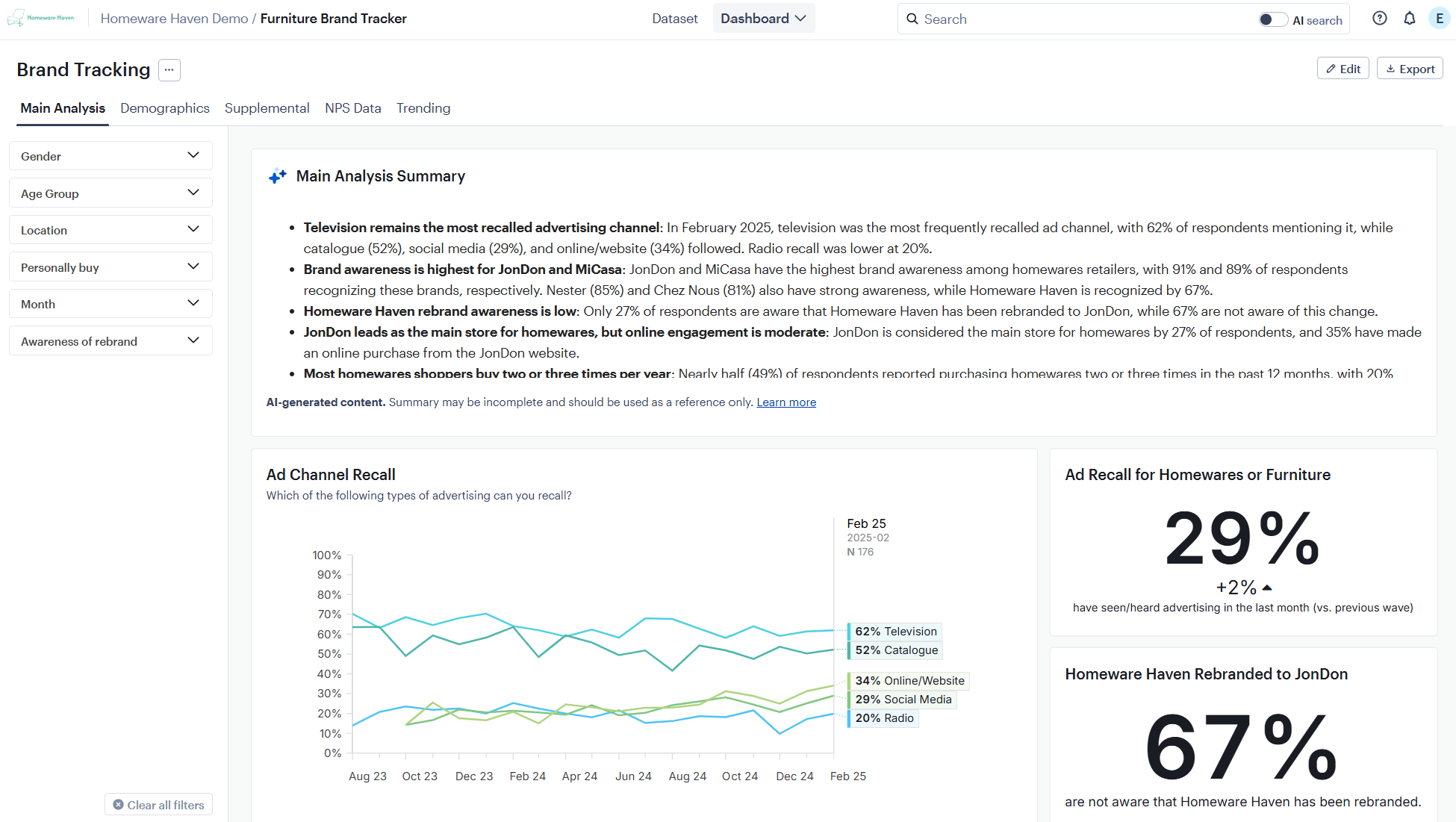1456x822 pixels.
Task: Open the Learn more link
Action: click(x=785, y=402)
